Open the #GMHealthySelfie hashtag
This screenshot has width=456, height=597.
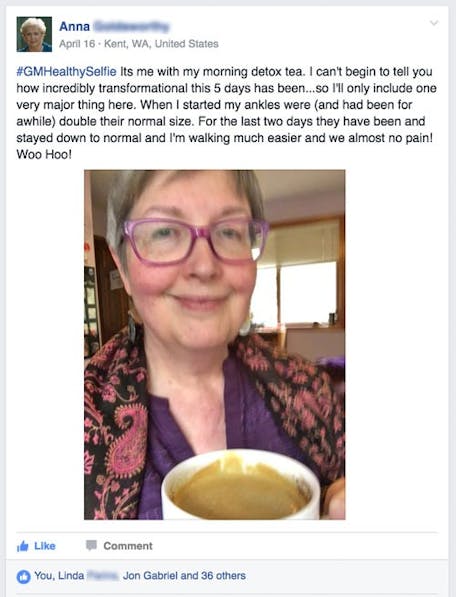[x=66, y=72]
